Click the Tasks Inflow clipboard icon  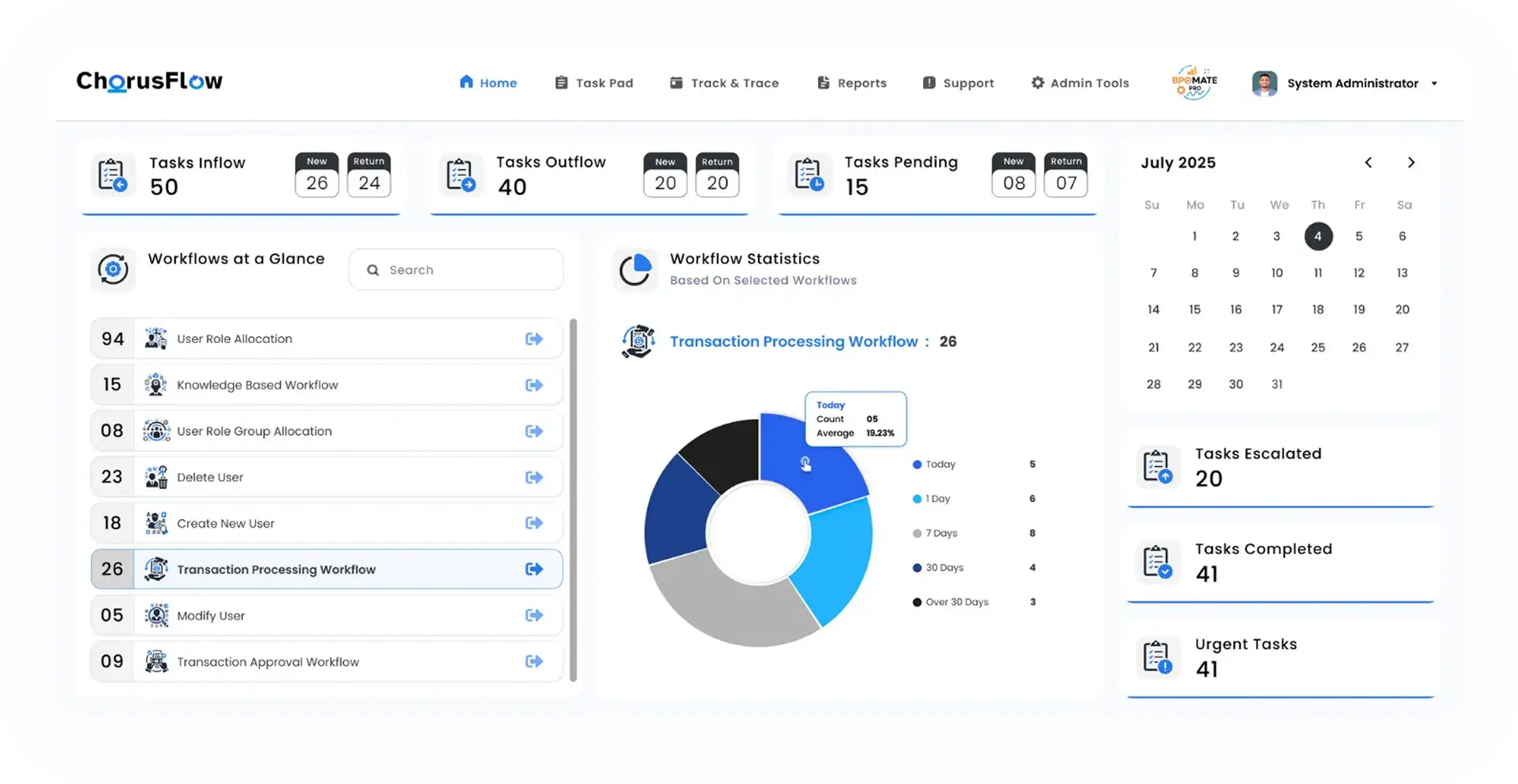(112, 175)
